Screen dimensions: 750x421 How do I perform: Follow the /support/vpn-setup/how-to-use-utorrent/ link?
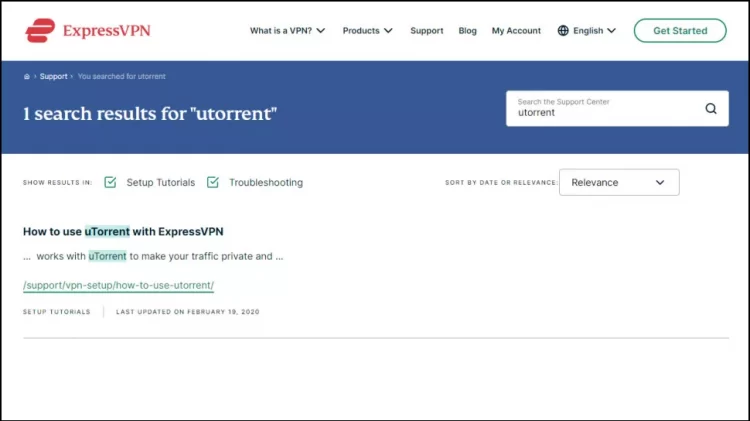pos(118,285)
